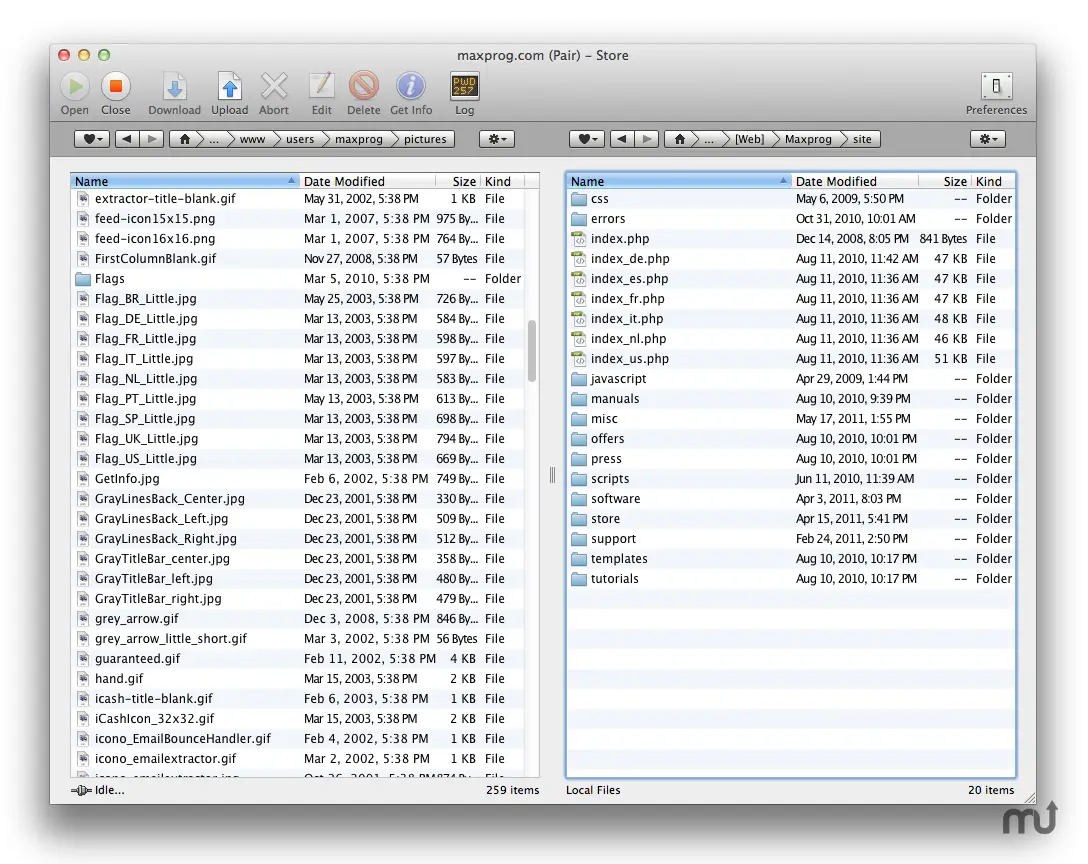Image resolution: width=1088 pixels, height=864 pixels.
Task: Click the index.php file icon
Action: tap(579, 239)
